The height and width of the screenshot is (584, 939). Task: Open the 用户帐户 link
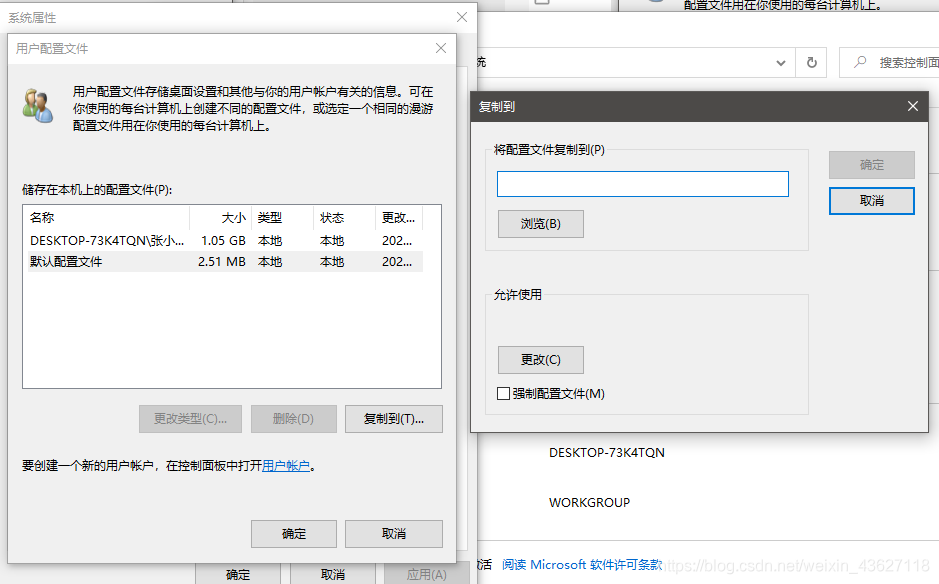coord(286,465)
